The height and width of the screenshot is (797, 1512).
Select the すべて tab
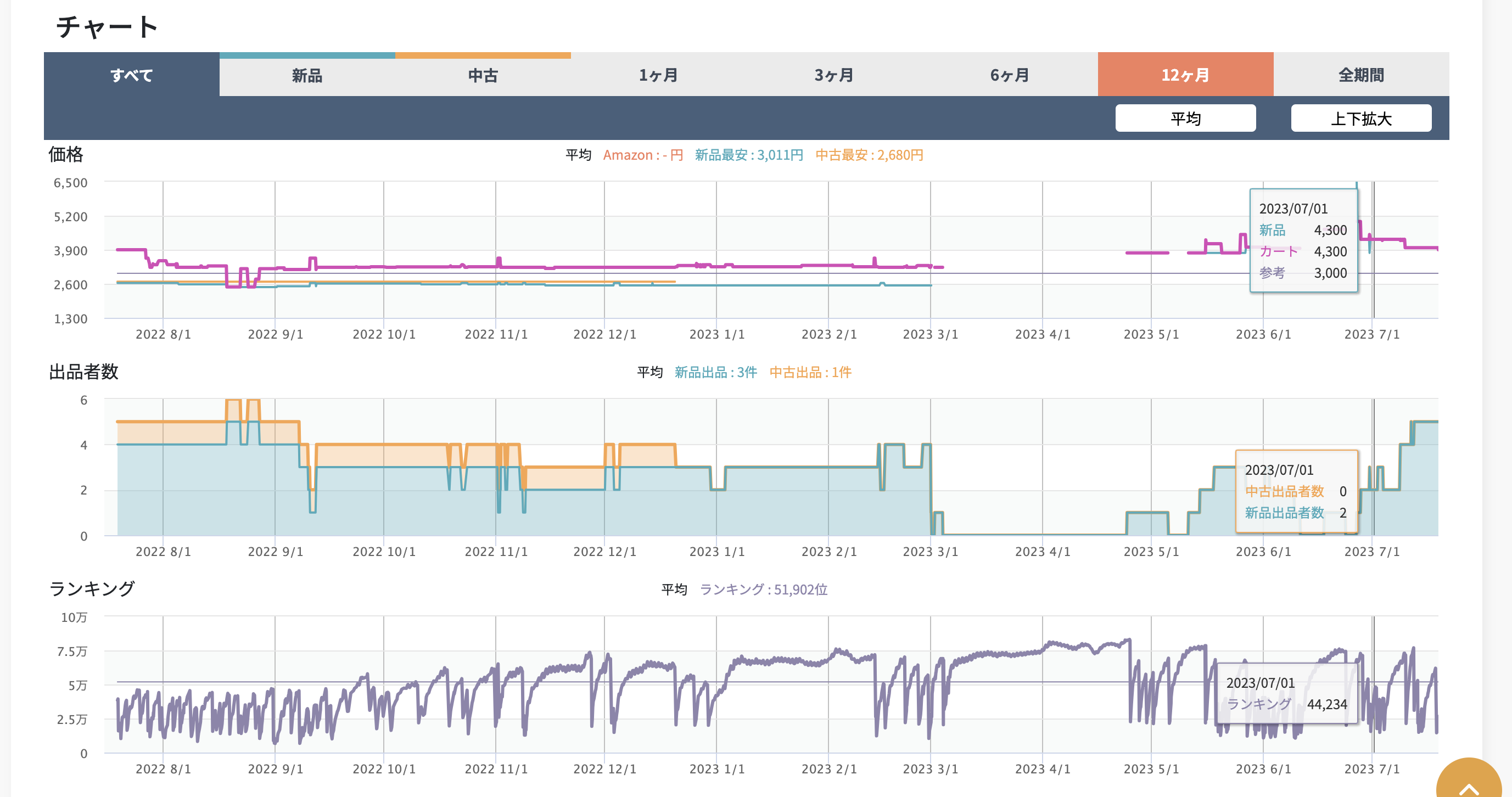click(x=131, y=75)
